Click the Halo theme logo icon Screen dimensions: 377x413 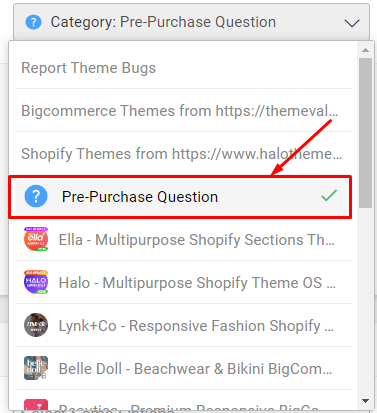(36, 282)
